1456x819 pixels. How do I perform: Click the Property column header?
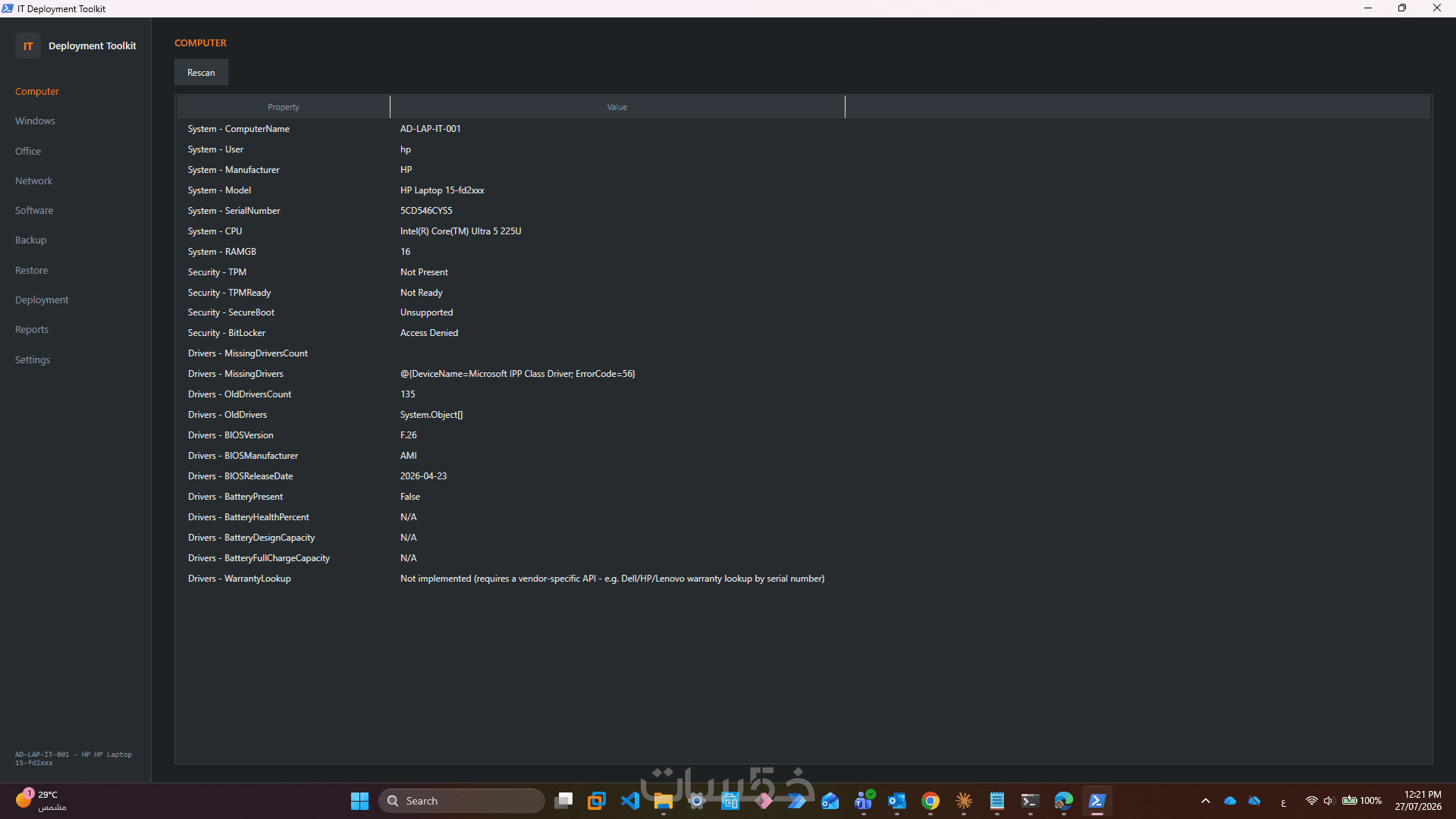click(284, 107)
